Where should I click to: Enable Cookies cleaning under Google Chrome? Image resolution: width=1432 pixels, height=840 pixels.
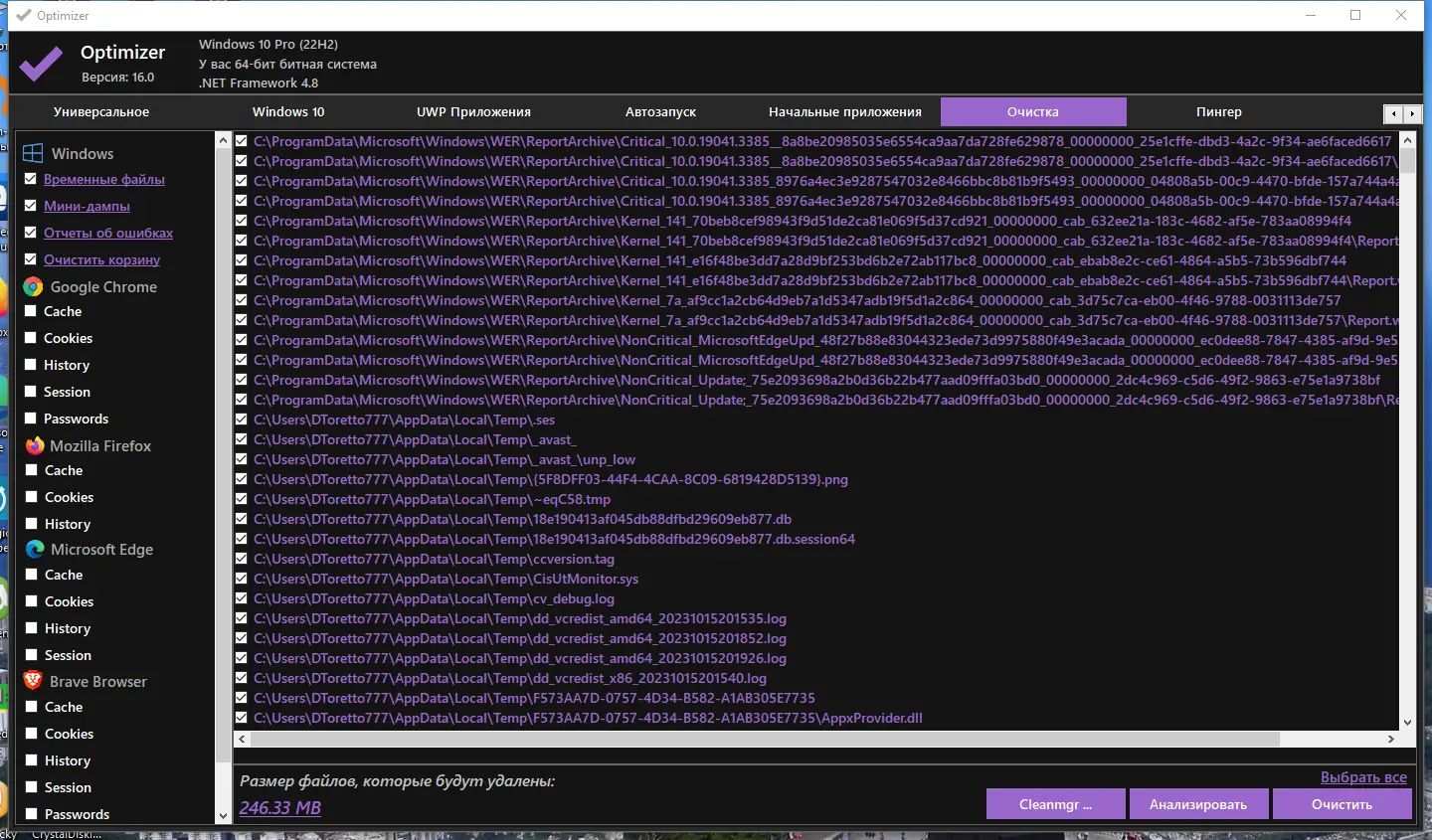(31, 338)
